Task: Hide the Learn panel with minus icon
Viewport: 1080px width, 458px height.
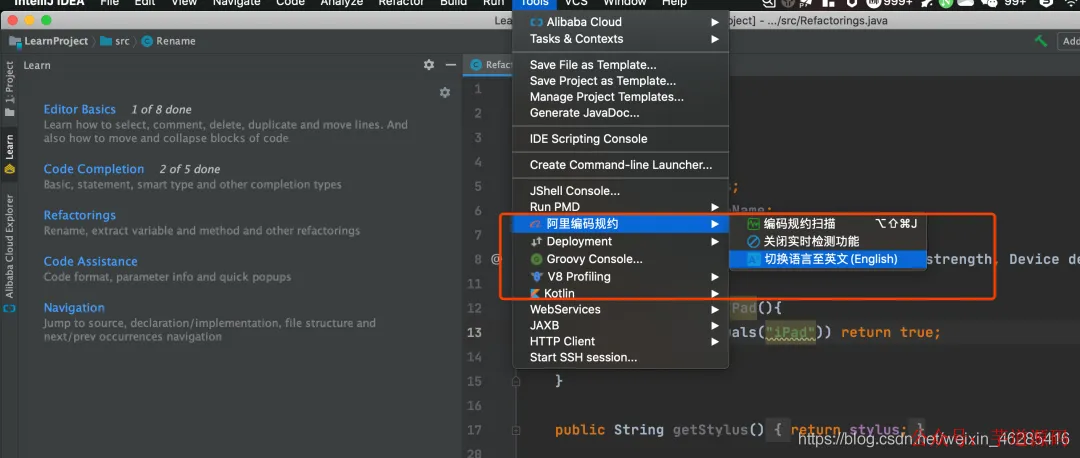Action: (451, 65)
